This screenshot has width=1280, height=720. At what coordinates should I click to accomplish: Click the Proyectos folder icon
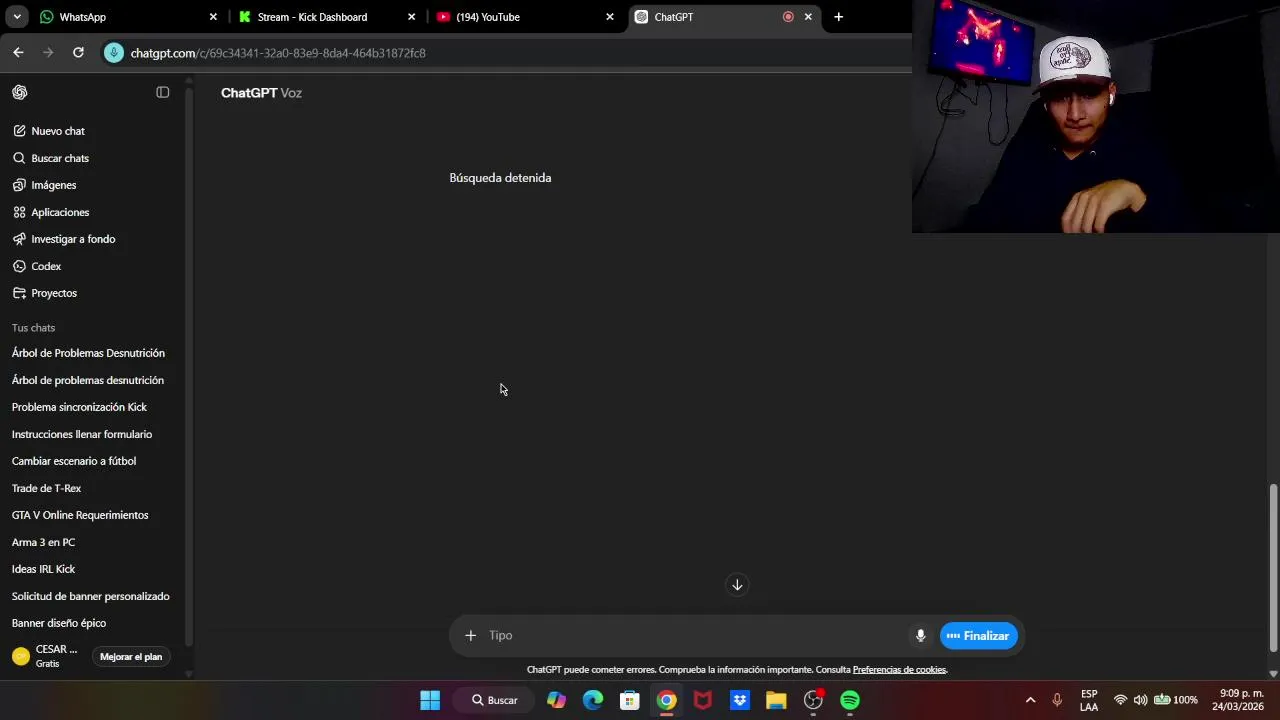click(19, 293)
